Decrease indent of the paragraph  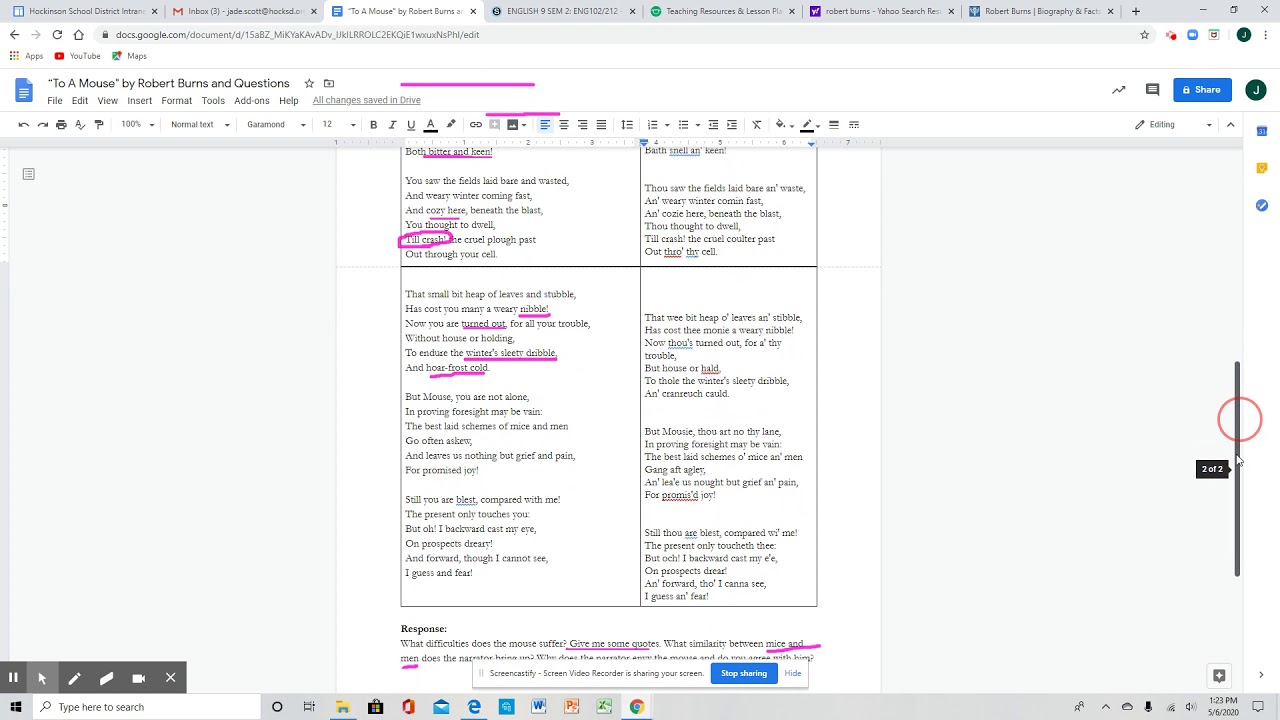click(x=713, y=125)
